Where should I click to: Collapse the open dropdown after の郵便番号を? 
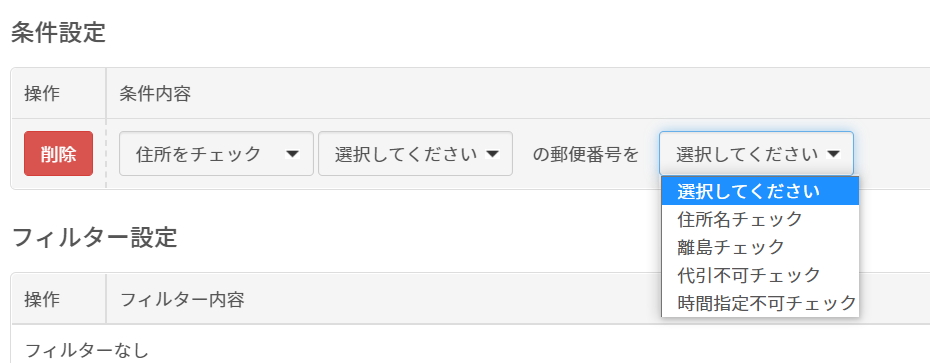756,154
